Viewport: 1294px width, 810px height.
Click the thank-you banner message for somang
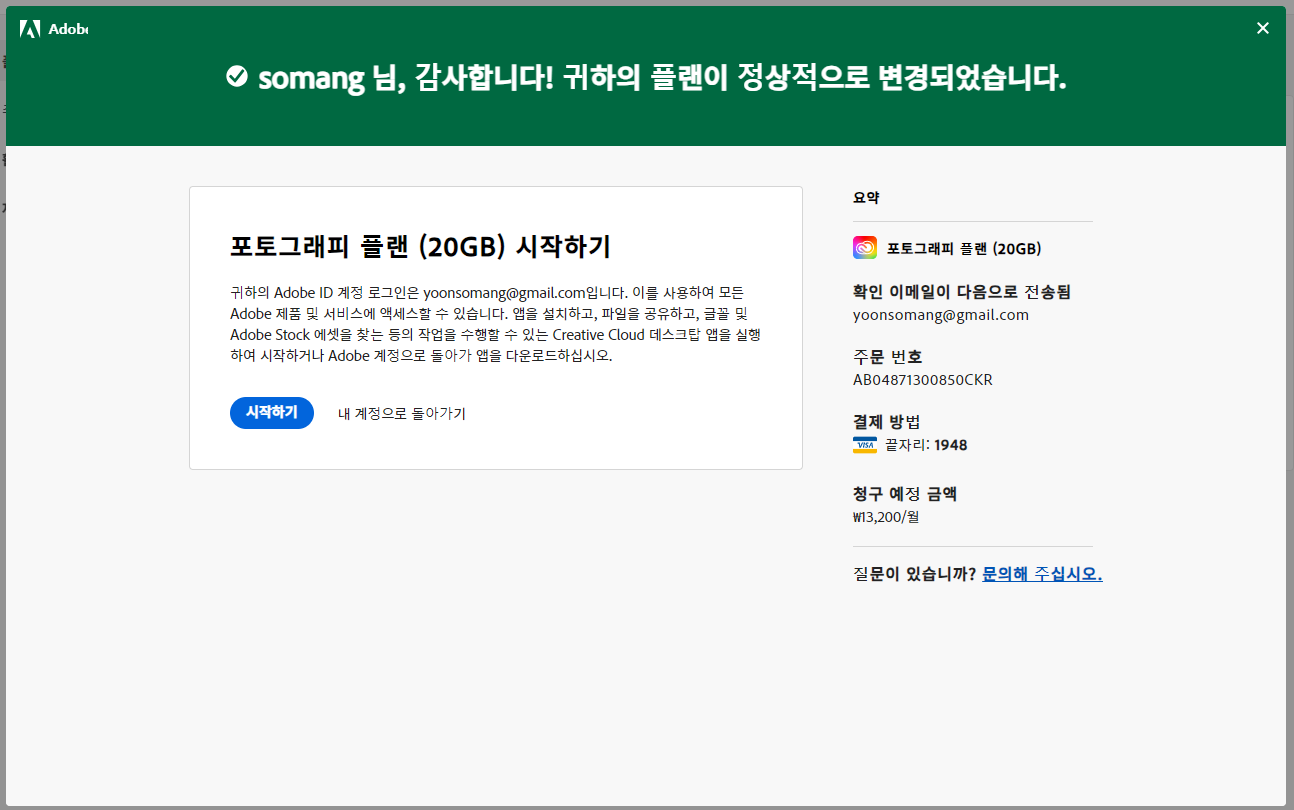pos(662,77)
